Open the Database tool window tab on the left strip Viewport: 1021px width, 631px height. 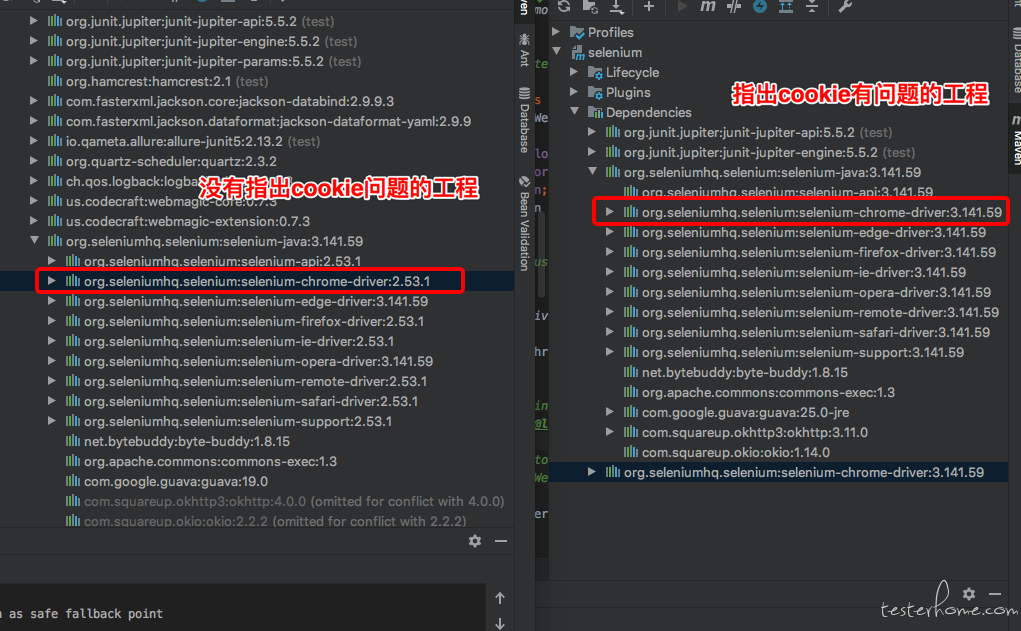coord(524,120)
